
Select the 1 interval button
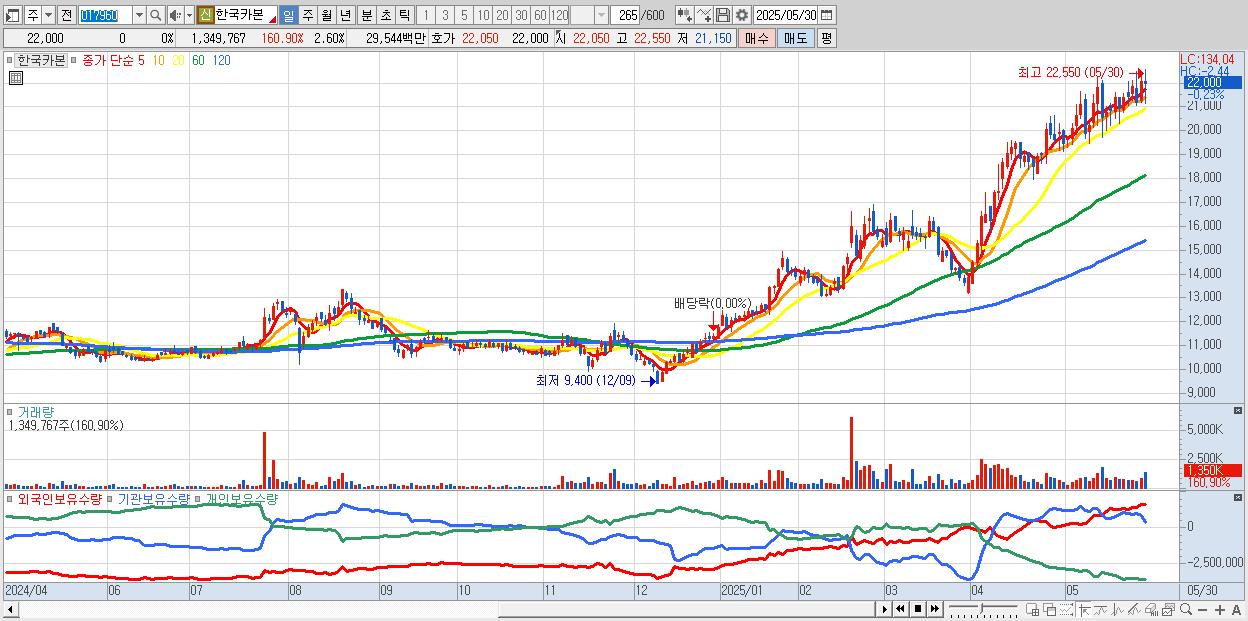pyautogui.click(x=426, y=15)
